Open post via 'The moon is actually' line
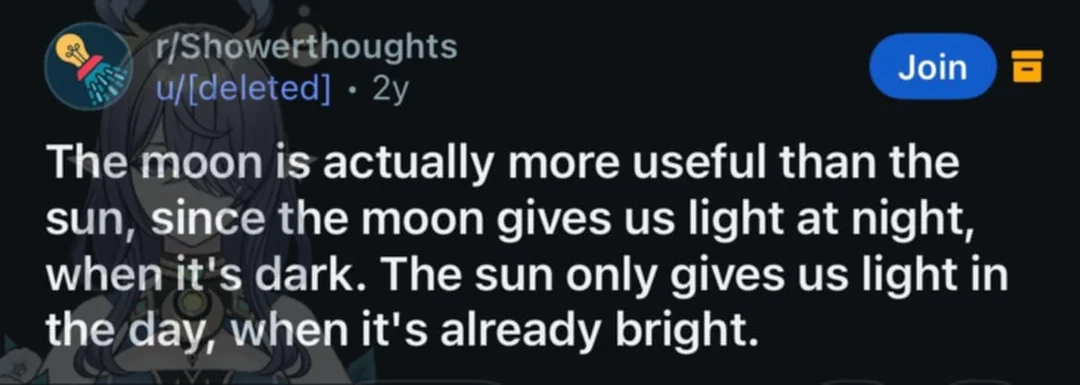1080x385 pixels. click(502, 165)
